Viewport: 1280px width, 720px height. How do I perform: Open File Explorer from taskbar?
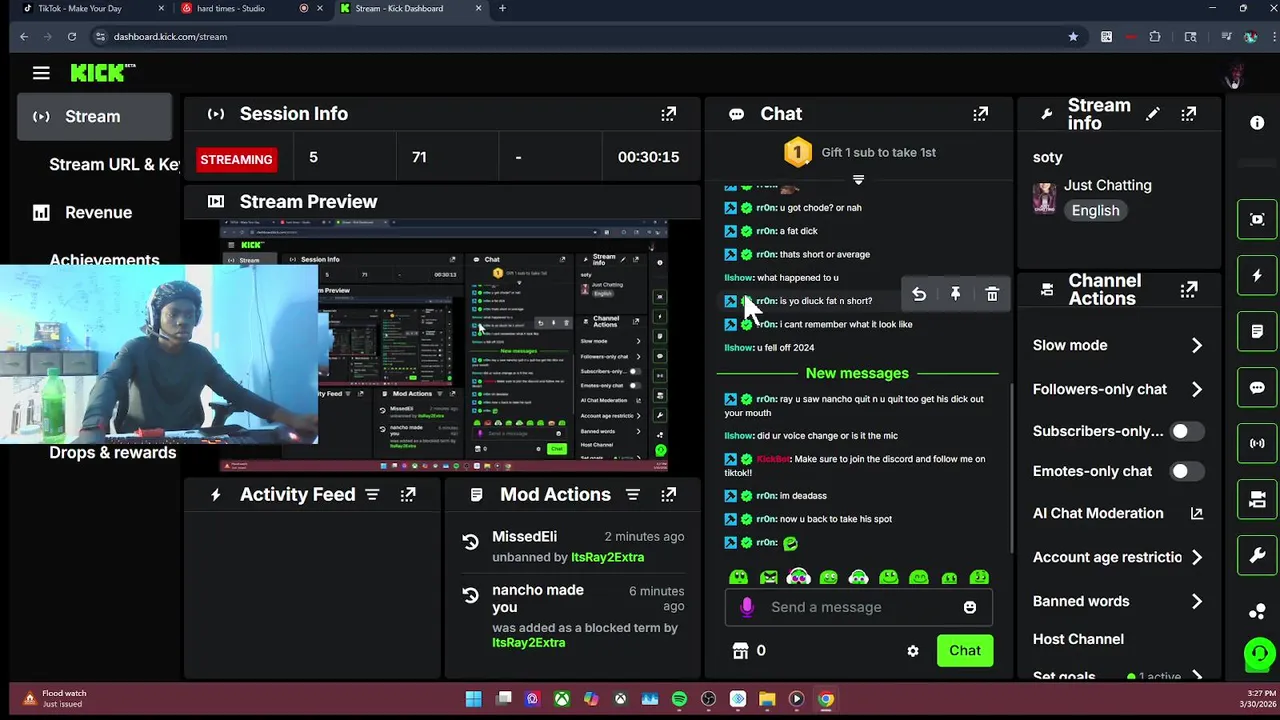[767, 699]
